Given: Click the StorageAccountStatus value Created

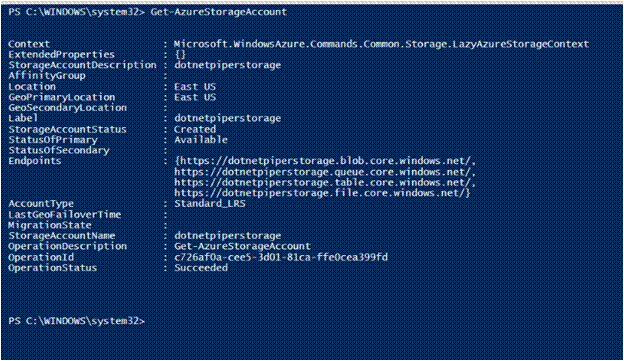Looking at the screenshot, I should pyautogui.click(x=195, y=129).
